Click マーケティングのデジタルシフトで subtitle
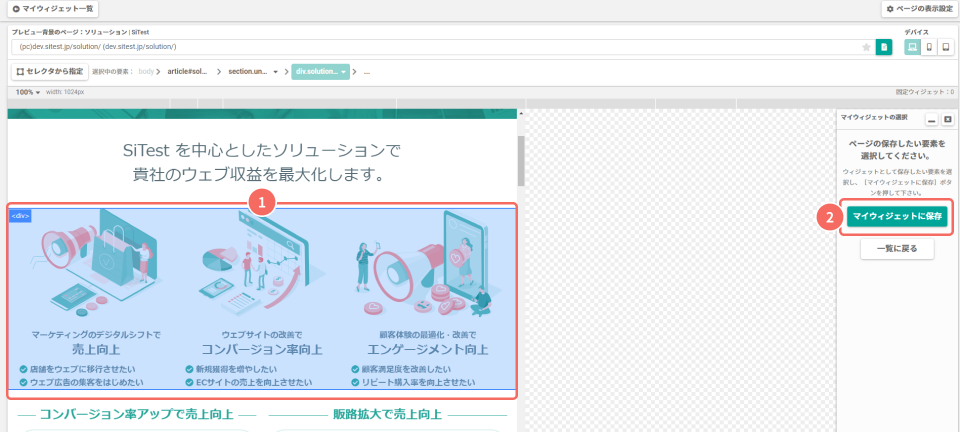This screenshot has width=960, height=432. pos(96,335)
